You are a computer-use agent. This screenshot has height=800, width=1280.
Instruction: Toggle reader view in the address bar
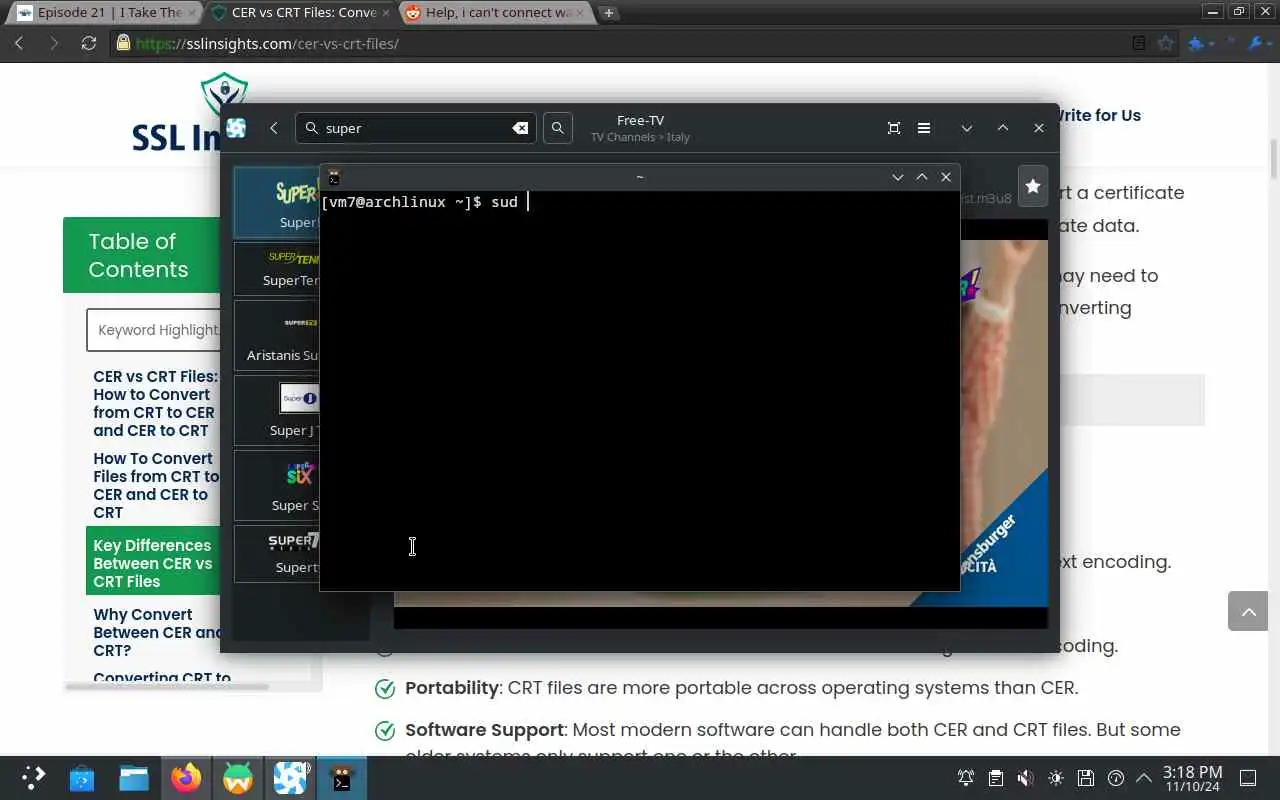pyautogui.click(x=1139, y=43)
